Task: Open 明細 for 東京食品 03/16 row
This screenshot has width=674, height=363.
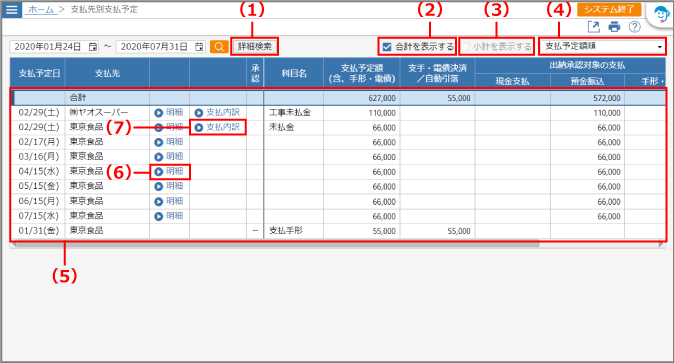Action: [169, 157]
